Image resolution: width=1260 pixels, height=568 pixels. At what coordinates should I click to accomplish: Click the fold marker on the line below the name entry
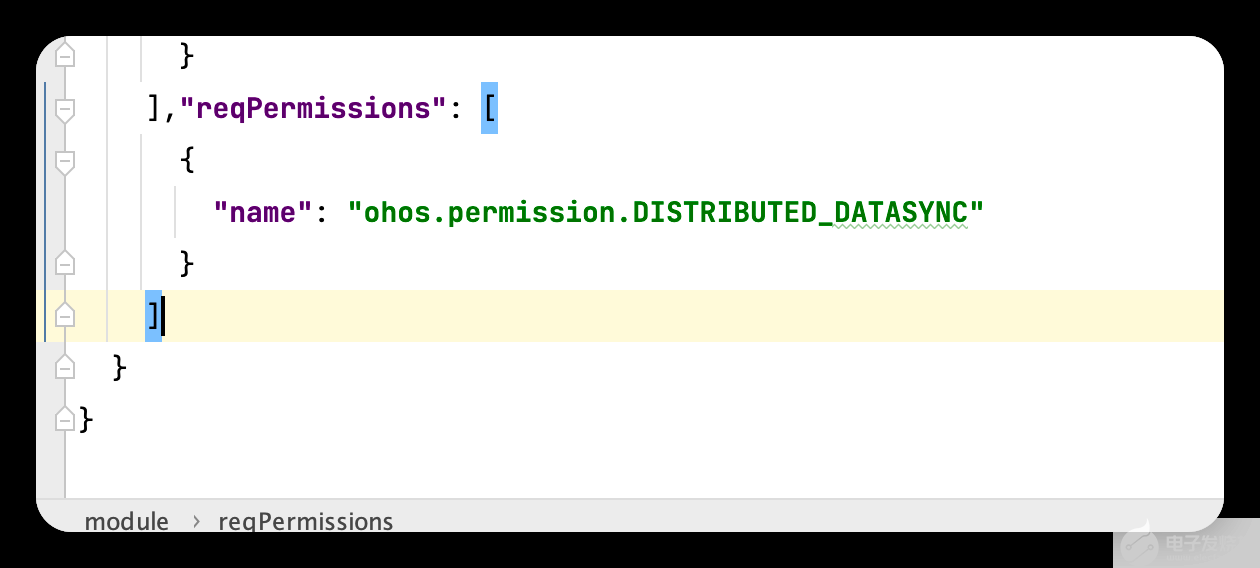(65, 263)
